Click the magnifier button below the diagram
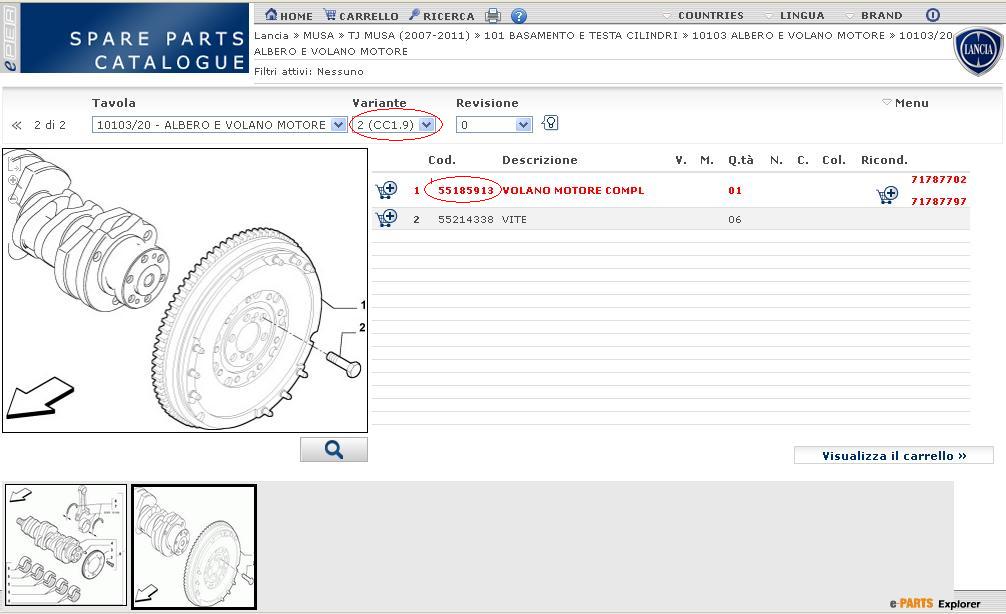1006x614 pixels. tap(334, 450)
